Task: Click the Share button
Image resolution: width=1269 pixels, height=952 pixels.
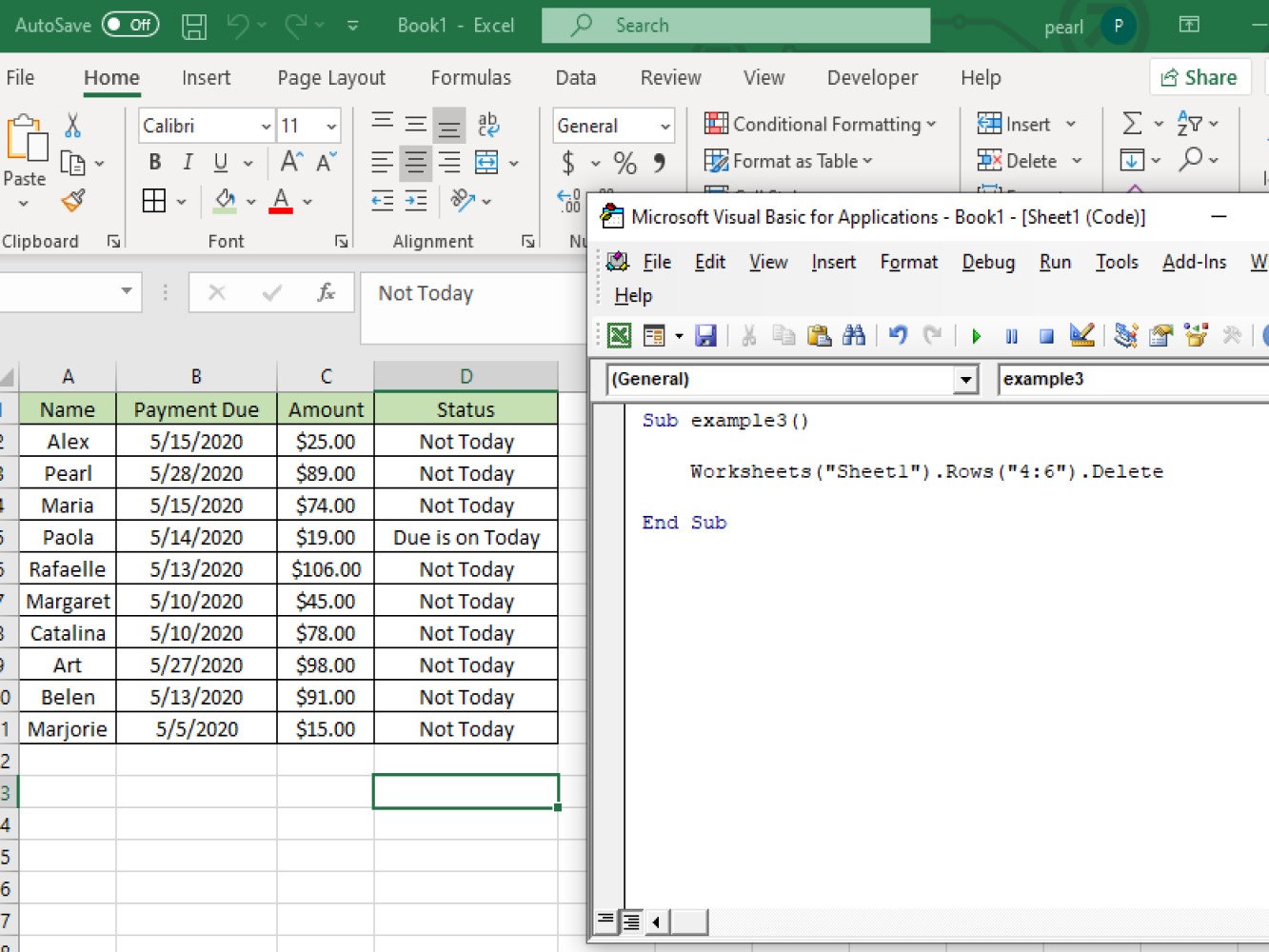Action: (1200, 77)
